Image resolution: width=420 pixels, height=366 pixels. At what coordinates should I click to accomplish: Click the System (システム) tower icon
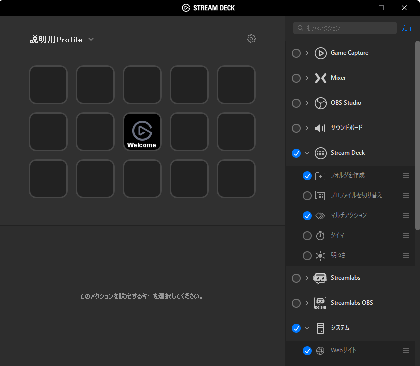click(320, 328)
